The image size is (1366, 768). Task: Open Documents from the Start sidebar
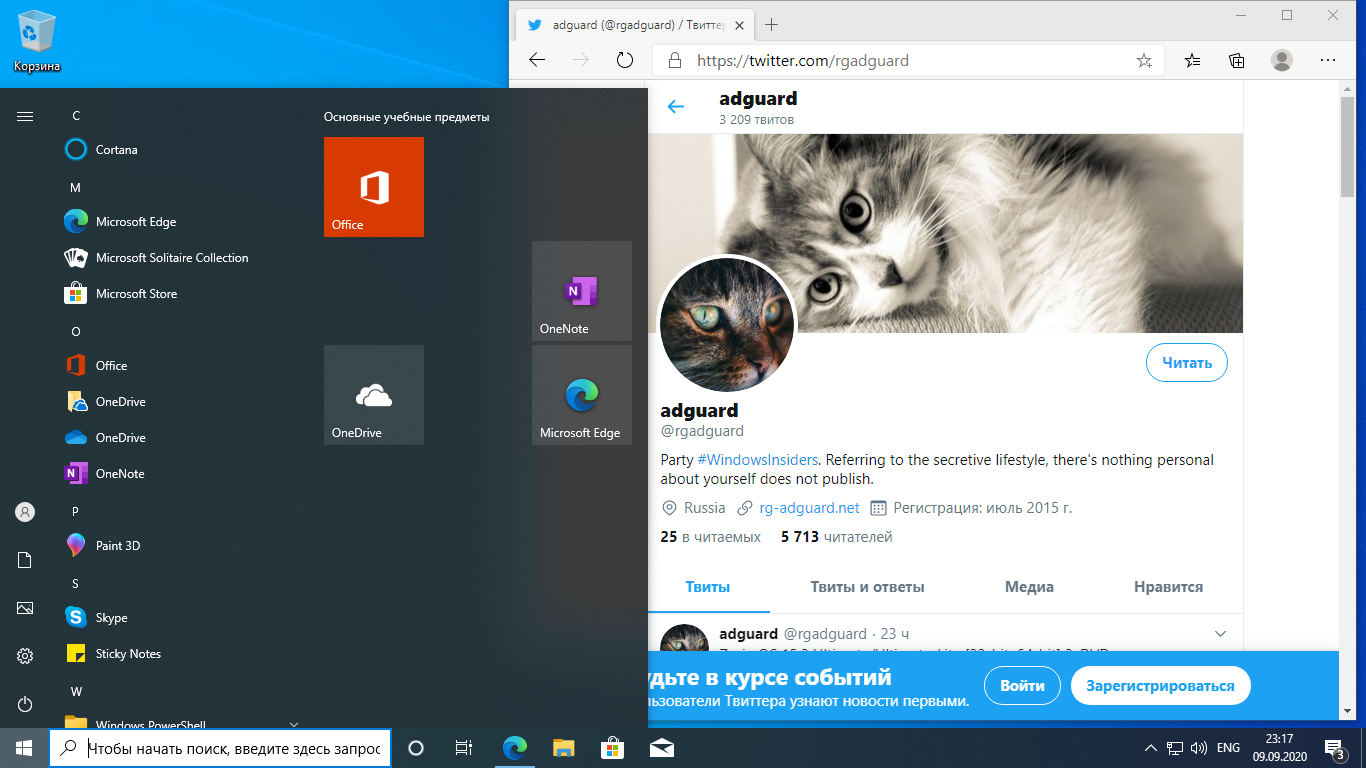(x=25, y=560)
